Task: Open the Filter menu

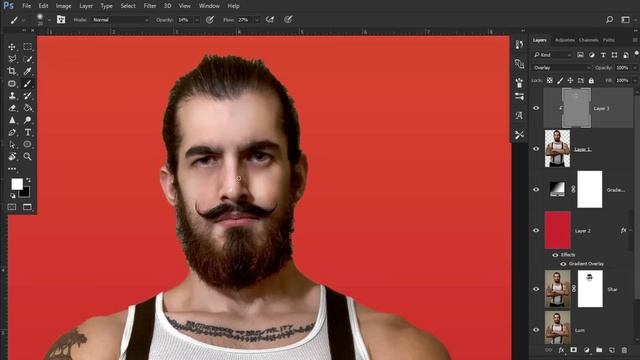Action: [x=150, y=6]
